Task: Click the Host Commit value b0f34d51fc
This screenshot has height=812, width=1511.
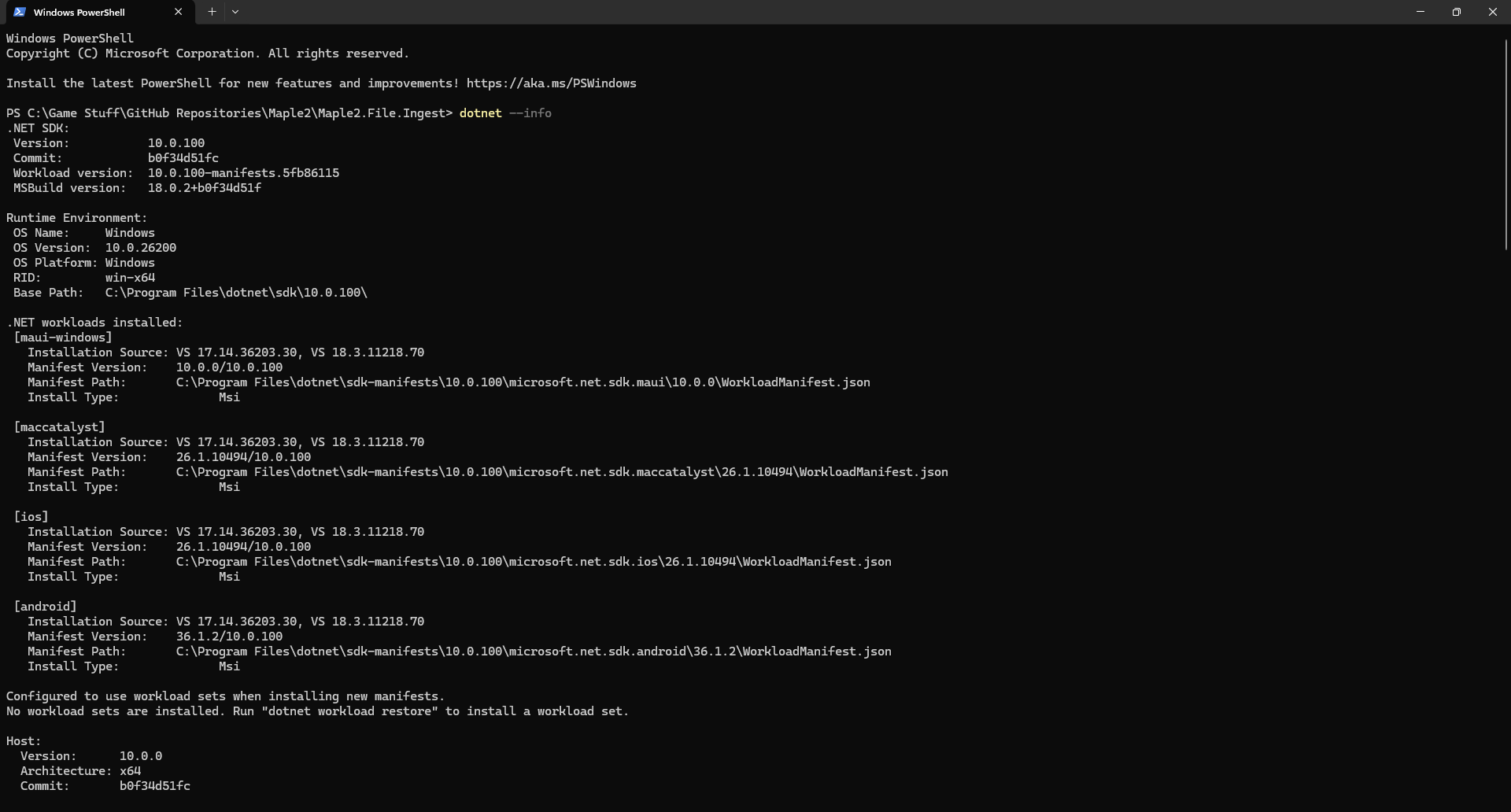Action: 155,786
